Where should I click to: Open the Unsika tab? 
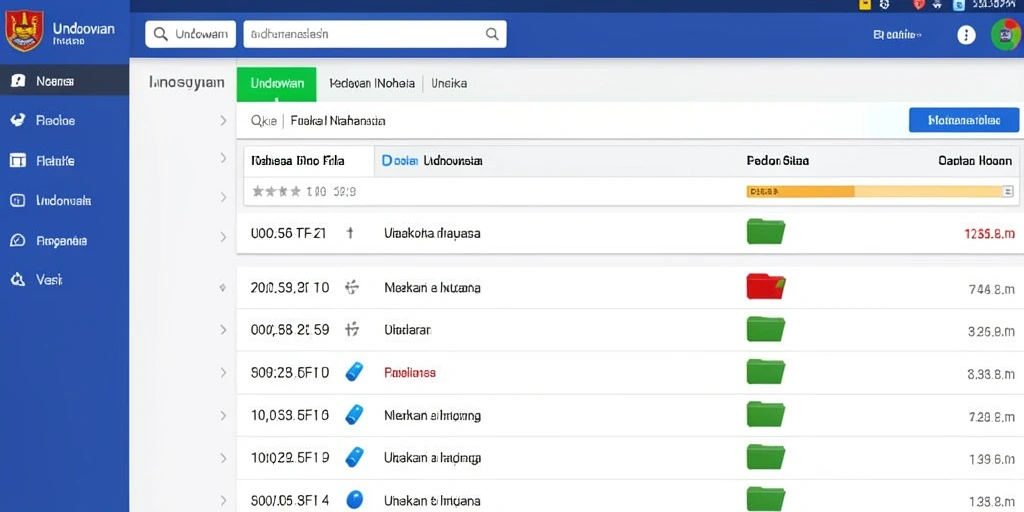(x=449, y=84)
